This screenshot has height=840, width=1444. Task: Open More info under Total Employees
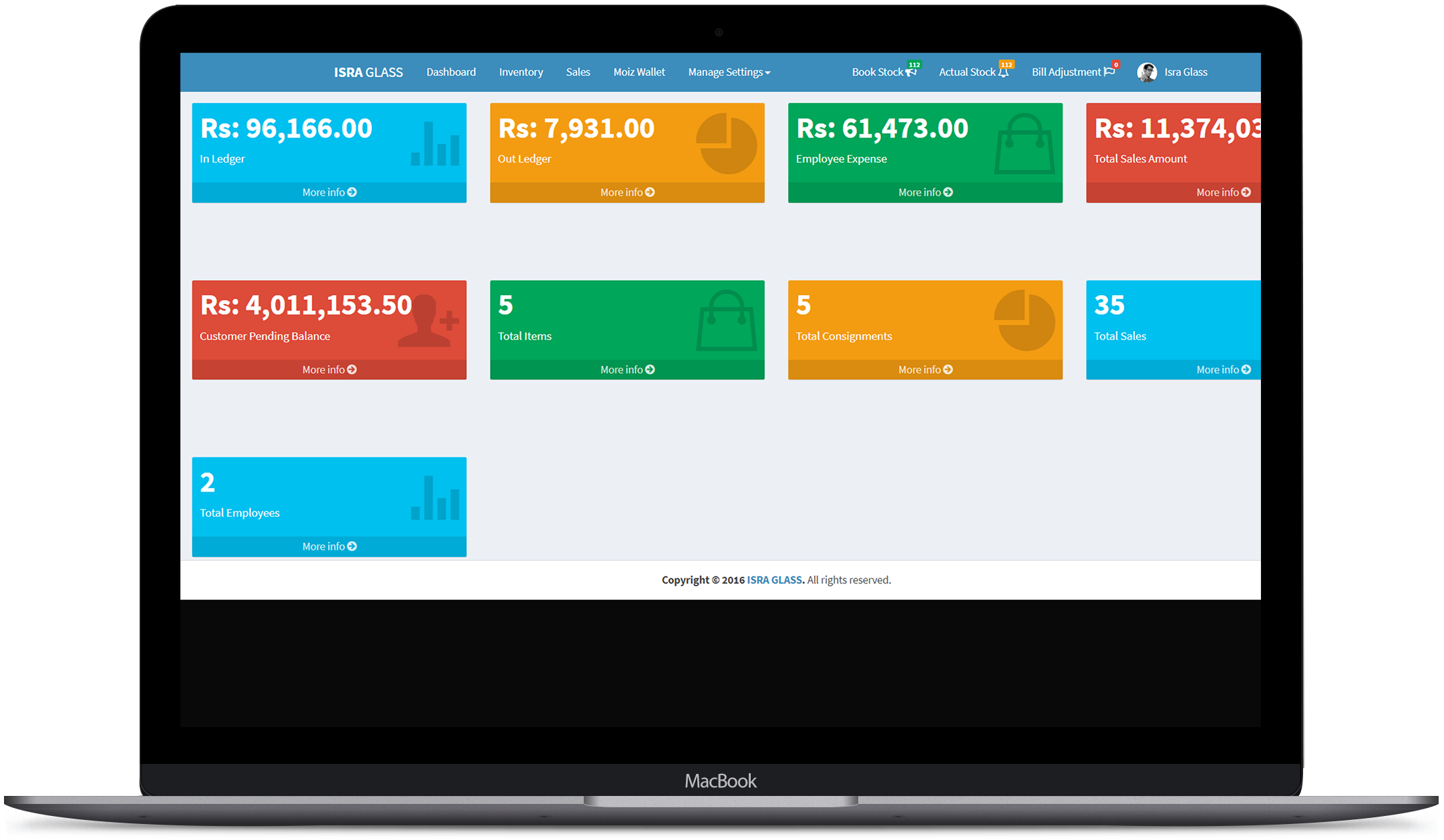pos(329,546)
